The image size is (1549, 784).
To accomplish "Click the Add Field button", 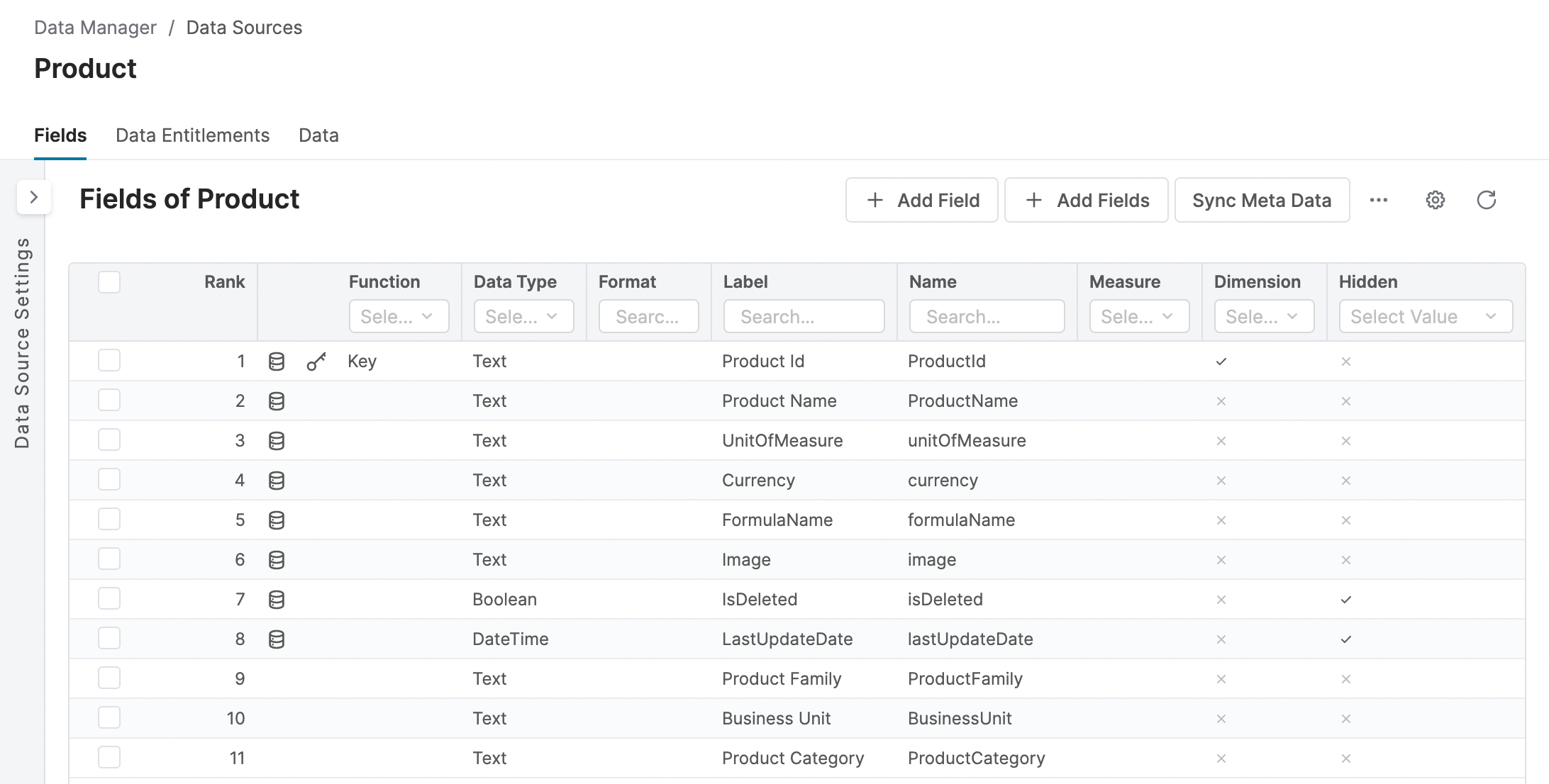I will [x=921, y=200].
